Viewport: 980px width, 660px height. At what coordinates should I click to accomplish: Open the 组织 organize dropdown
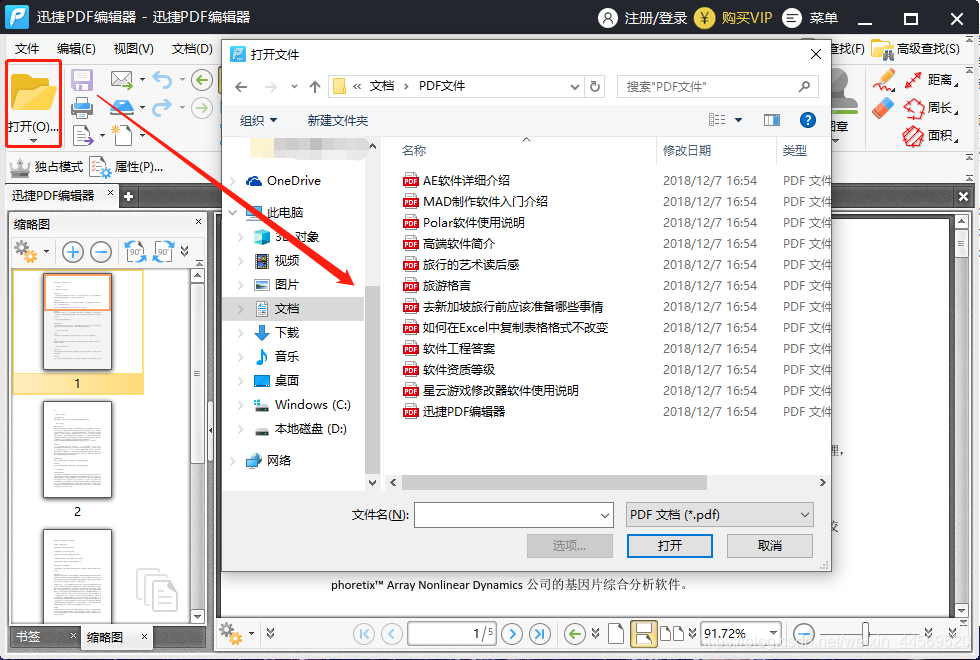[258, 121]
